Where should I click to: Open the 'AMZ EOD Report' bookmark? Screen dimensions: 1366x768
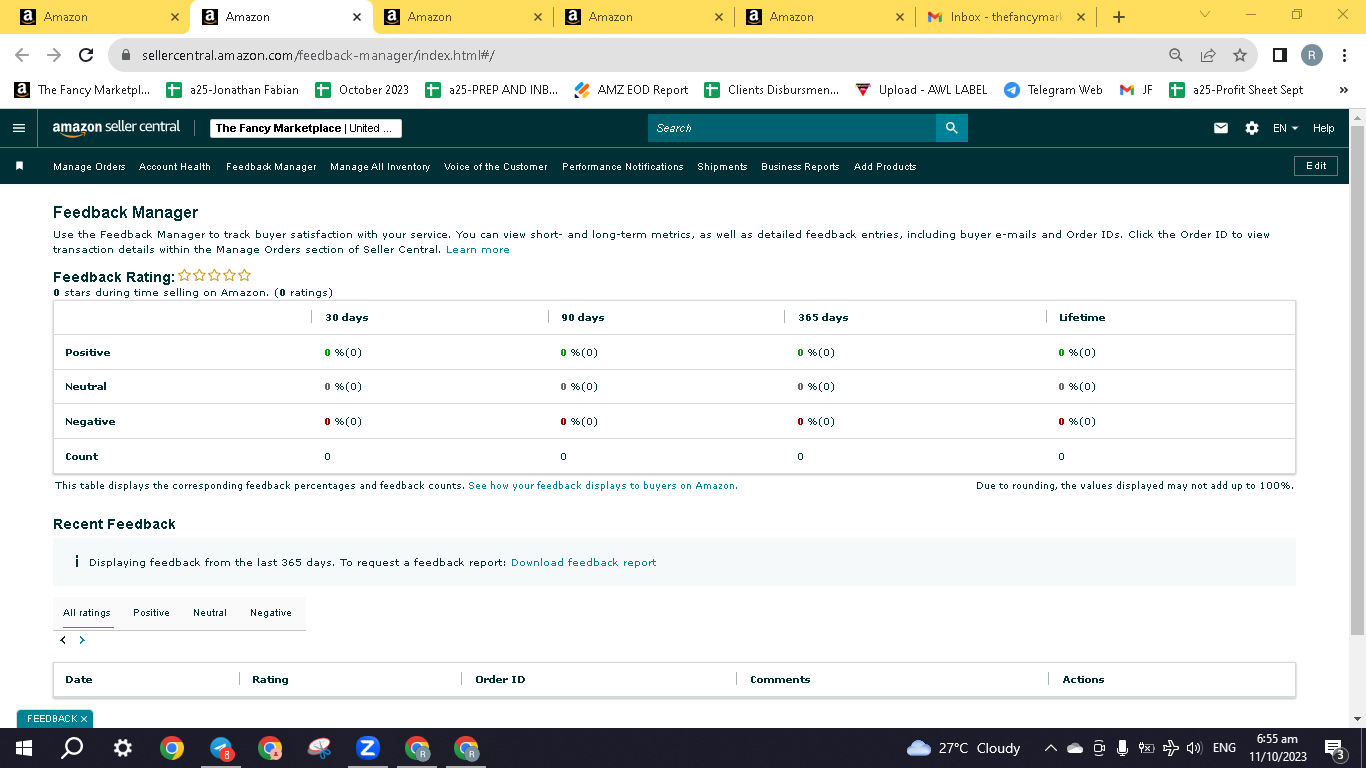pyautogui.click(x=632, y=90)
